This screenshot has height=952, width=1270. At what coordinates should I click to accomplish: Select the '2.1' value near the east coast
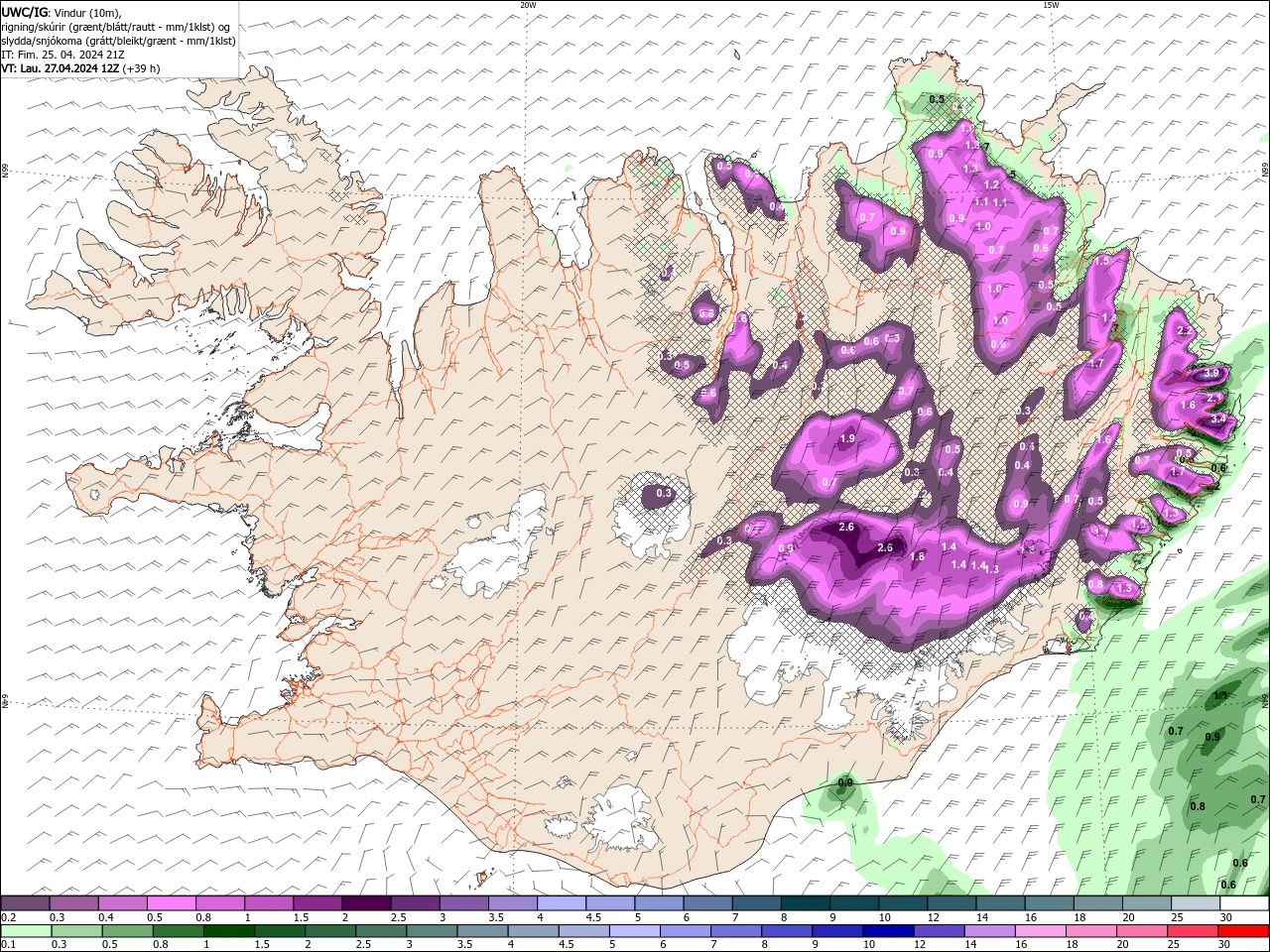tap(1213, 398)
